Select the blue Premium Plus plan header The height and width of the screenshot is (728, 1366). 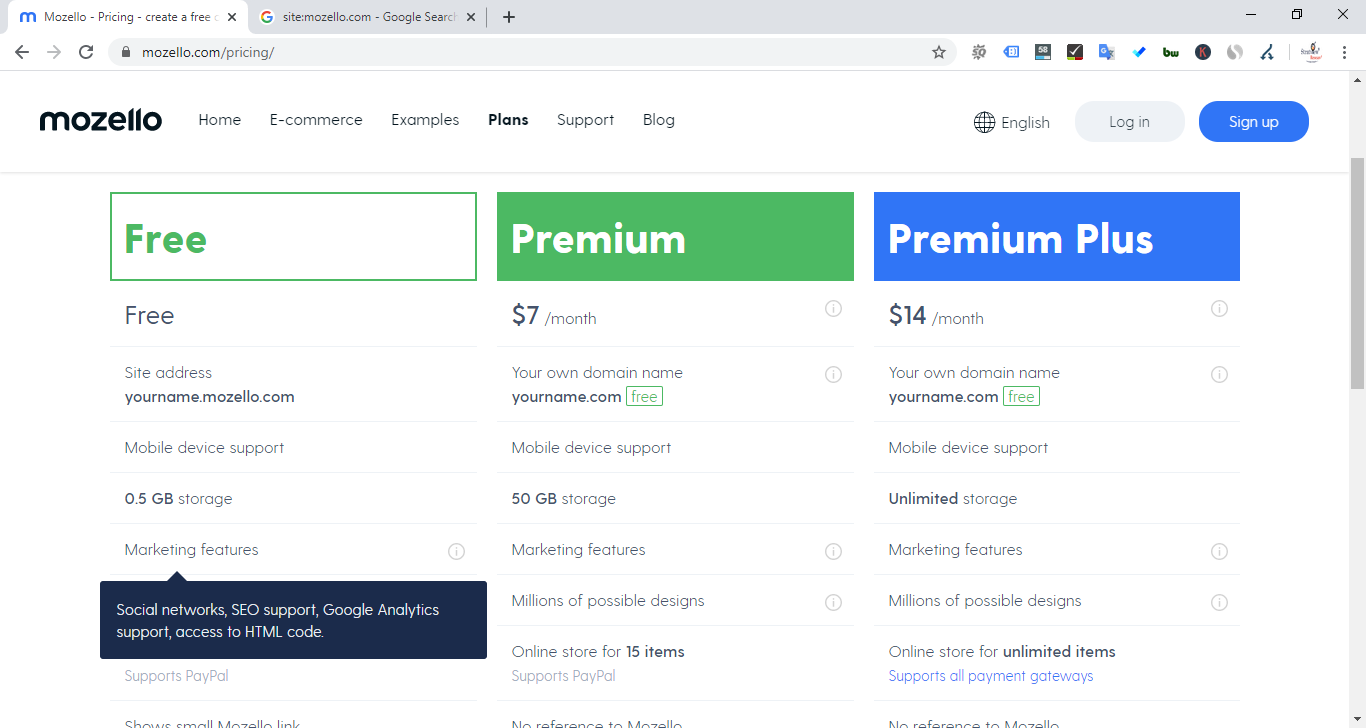[x=1057, y=237]
